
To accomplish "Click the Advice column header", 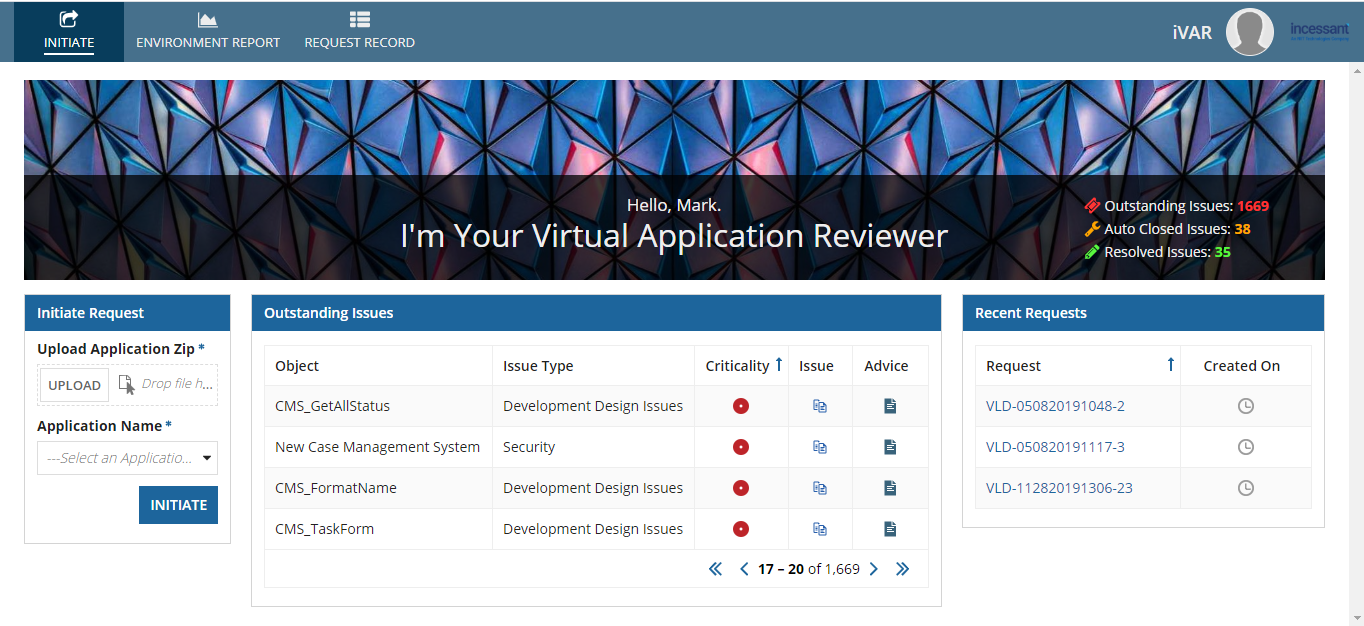I will click(886, 366).
